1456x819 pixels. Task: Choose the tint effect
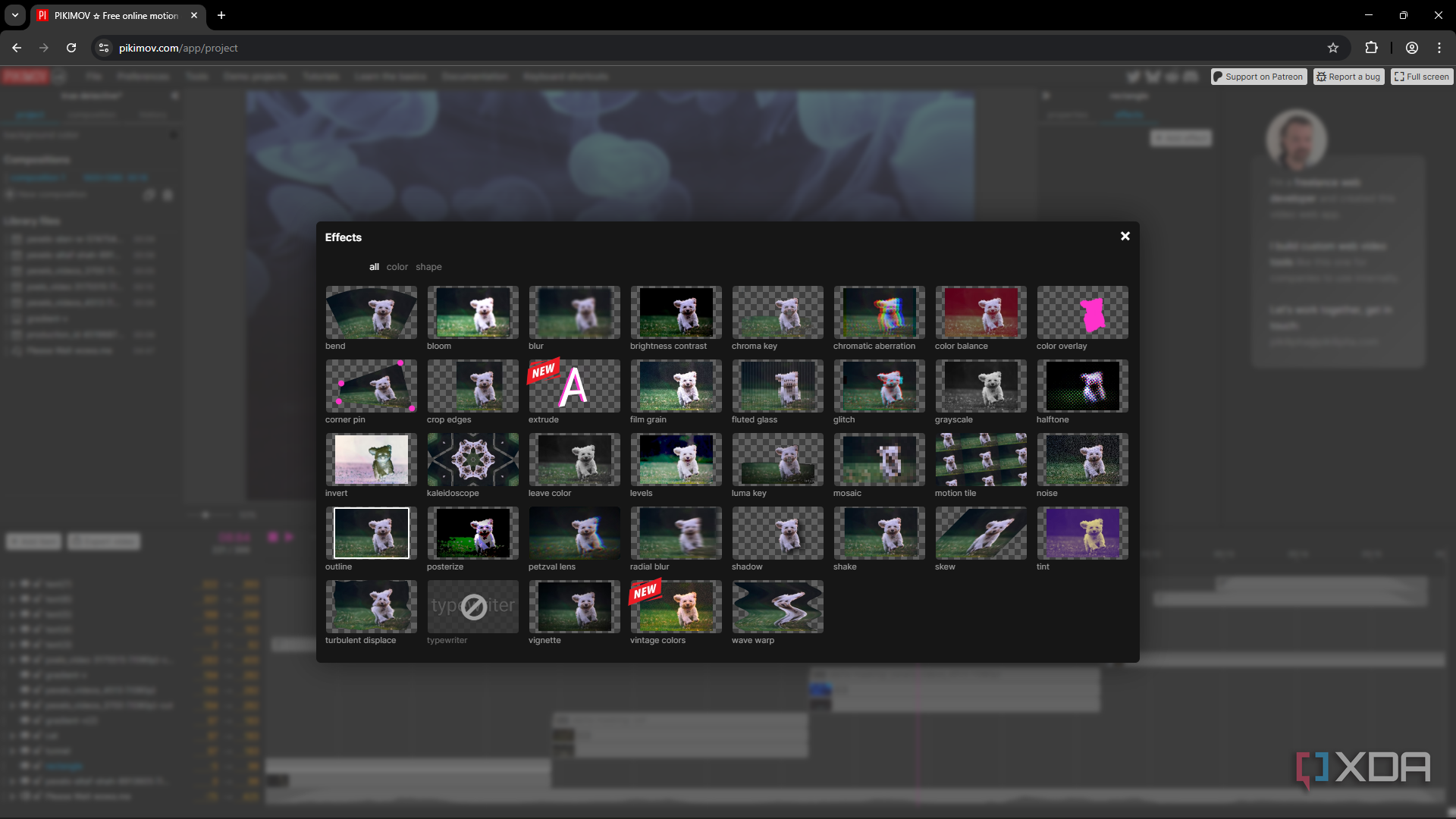[x=1082, y=532]
